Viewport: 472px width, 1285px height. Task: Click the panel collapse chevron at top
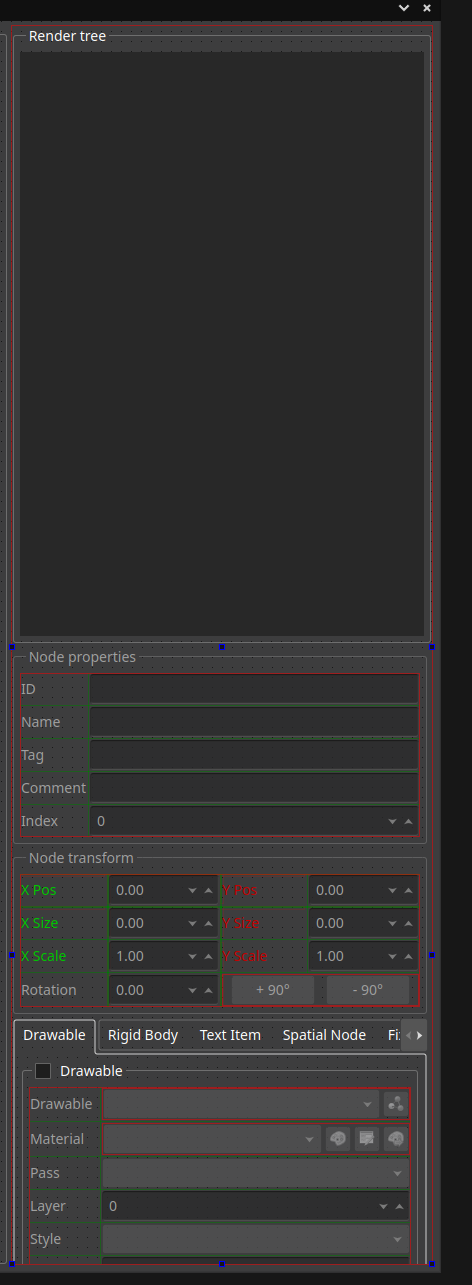(404, 8)
